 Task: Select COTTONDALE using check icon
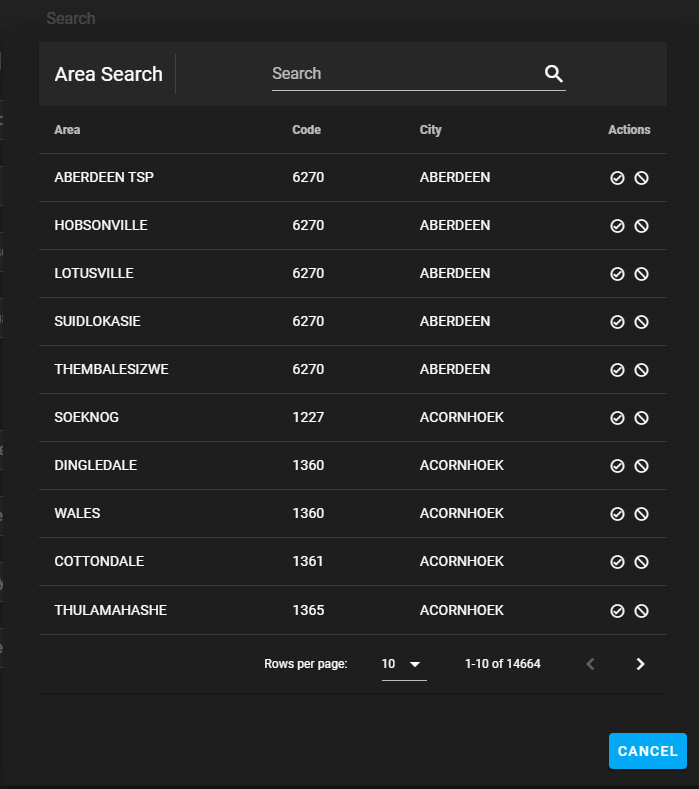[x=617, y=562]
